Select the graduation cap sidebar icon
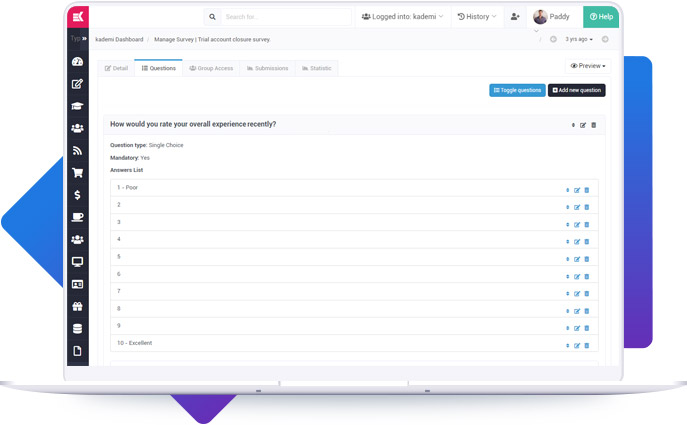This screenshot has height=425, width=687. [x=77, y=106]
